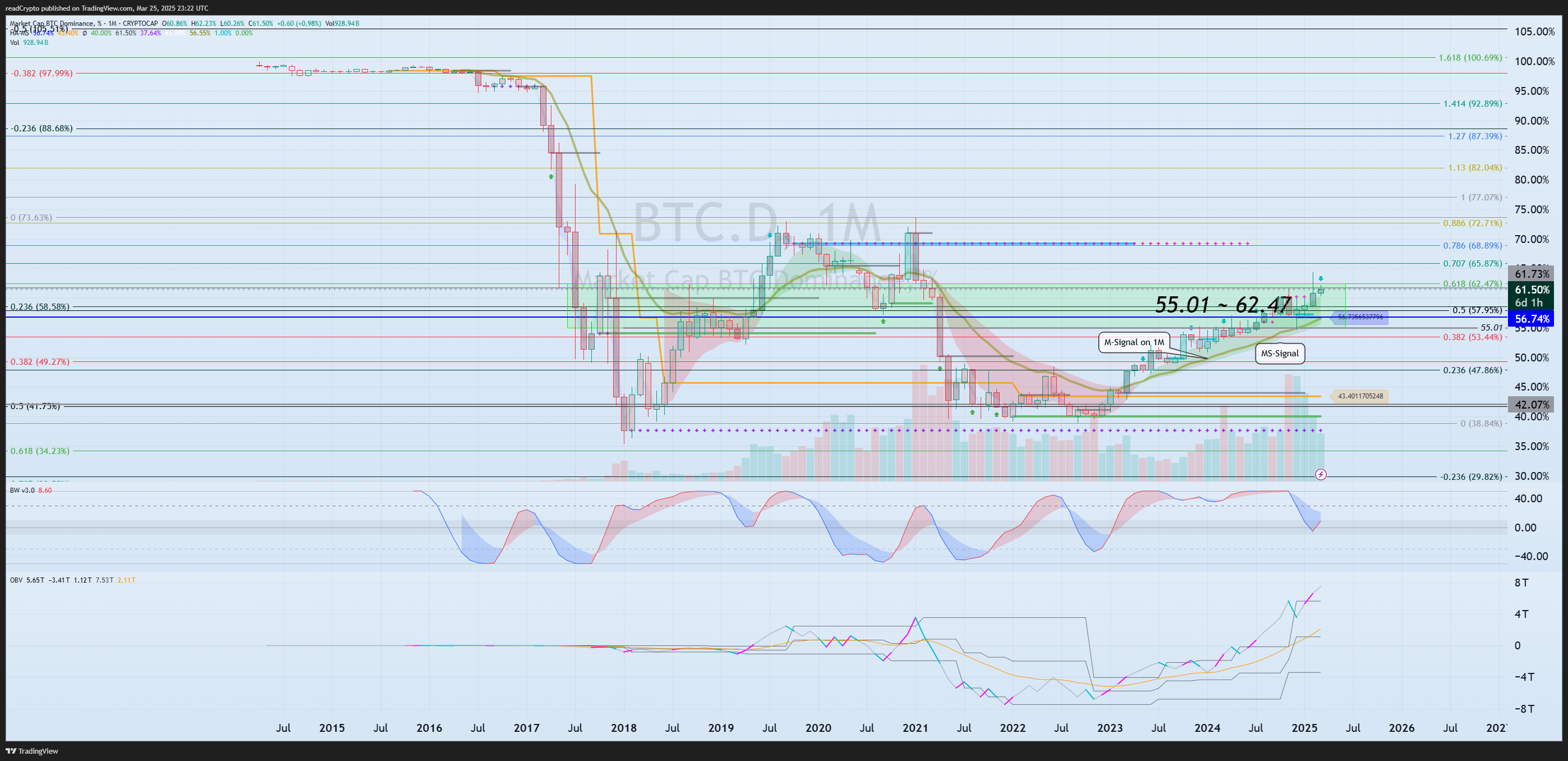Image resolution: width=1568 pixels, height=761 pixels.
Task: Click the 0.786 (68.89%) Fibonacci label
Action: pyautogui.click(x=1473, y=245)
